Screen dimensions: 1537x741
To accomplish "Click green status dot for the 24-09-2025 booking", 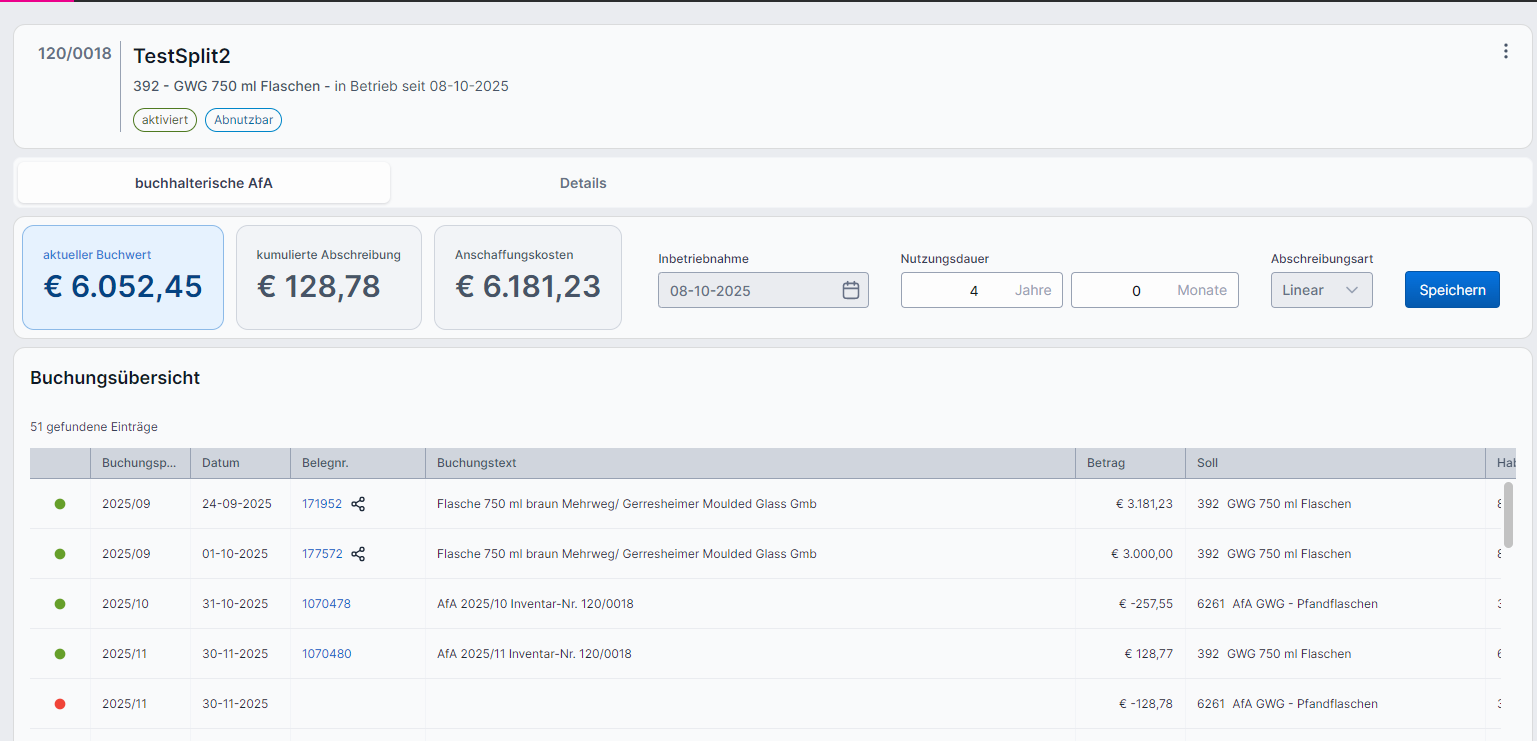I will 60,504.
